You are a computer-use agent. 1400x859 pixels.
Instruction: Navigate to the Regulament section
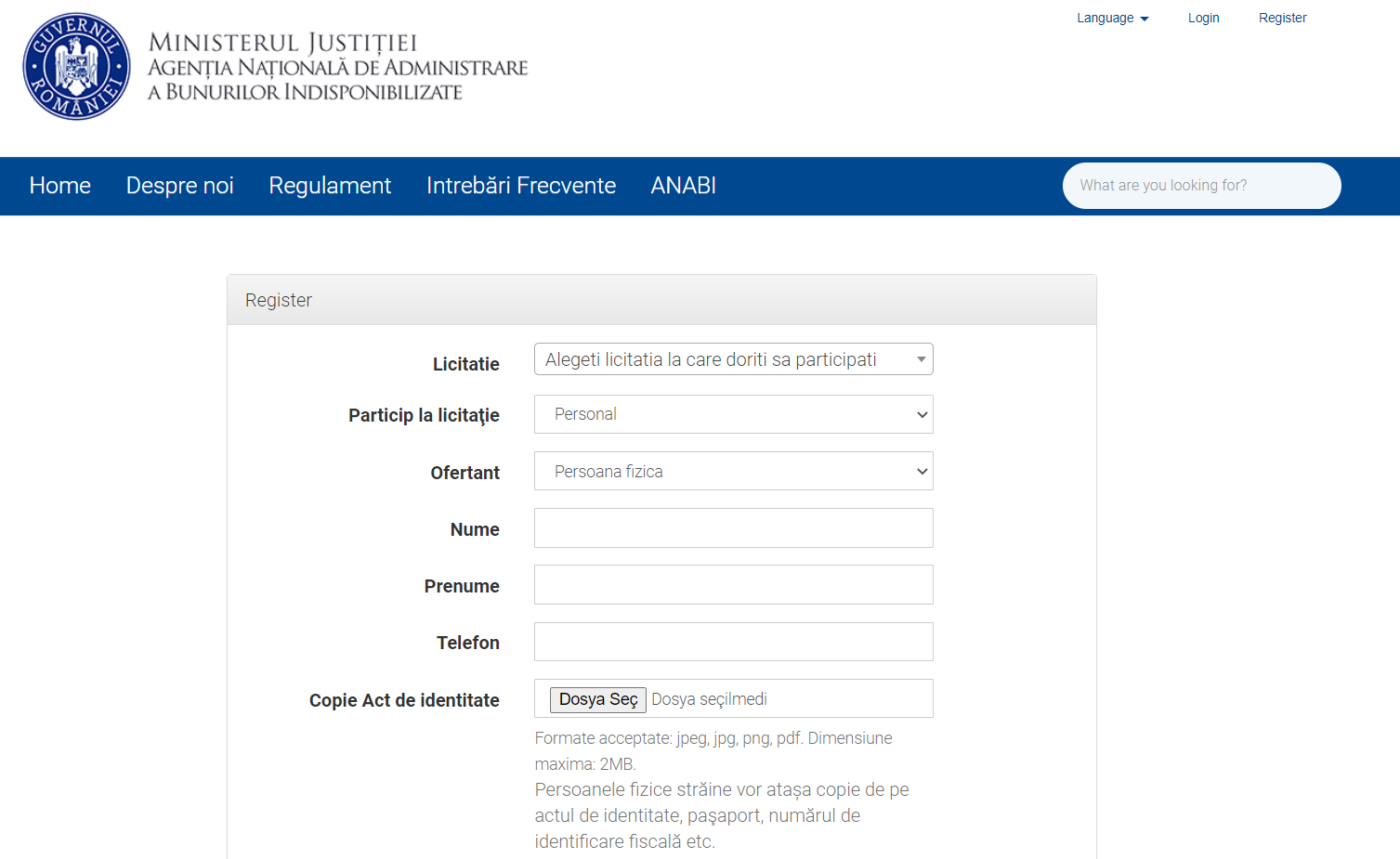point(330,186)
